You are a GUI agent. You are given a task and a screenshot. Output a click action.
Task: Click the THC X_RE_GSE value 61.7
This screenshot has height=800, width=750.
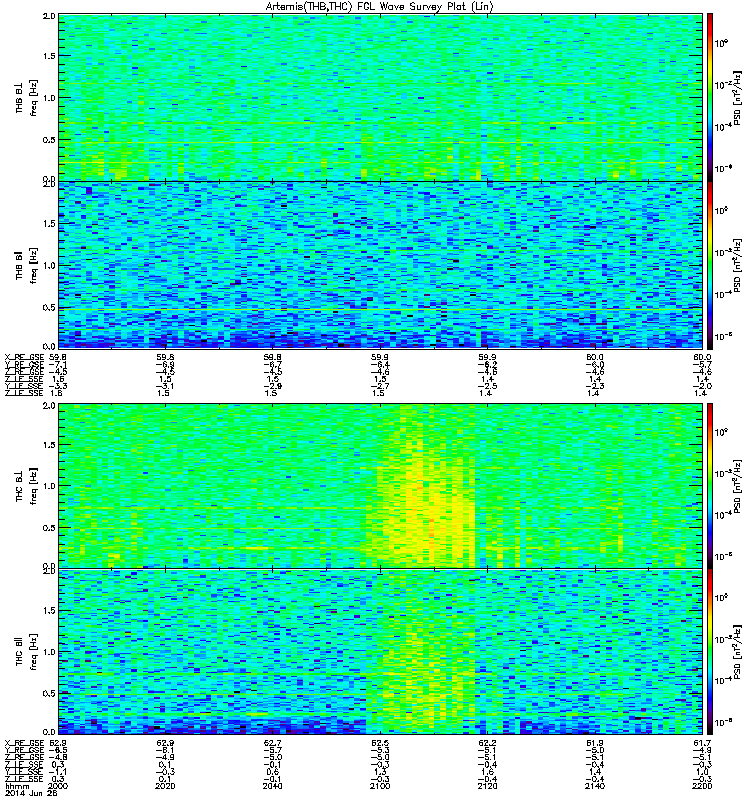(x=702, y=743)
